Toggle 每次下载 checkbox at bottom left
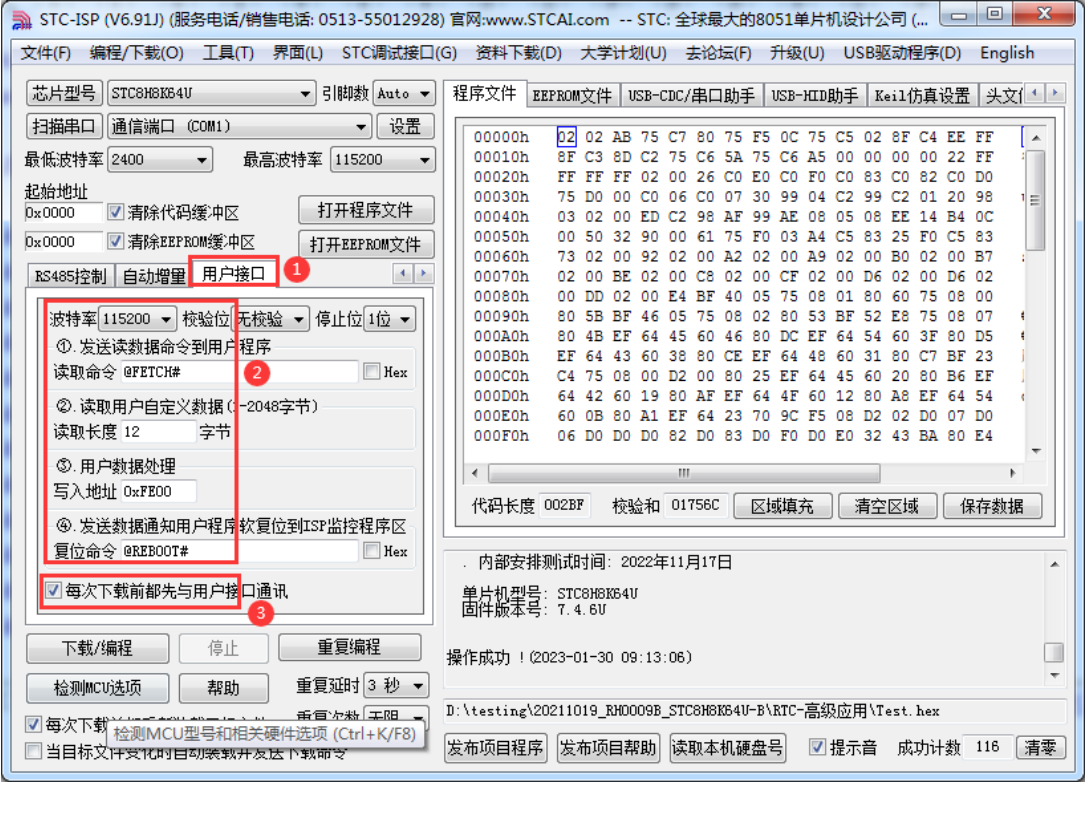 pos(33,724)
